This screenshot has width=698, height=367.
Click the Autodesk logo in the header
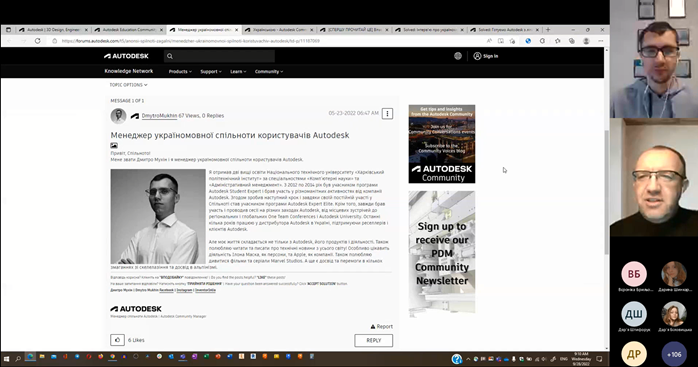(x=126, y=56)
